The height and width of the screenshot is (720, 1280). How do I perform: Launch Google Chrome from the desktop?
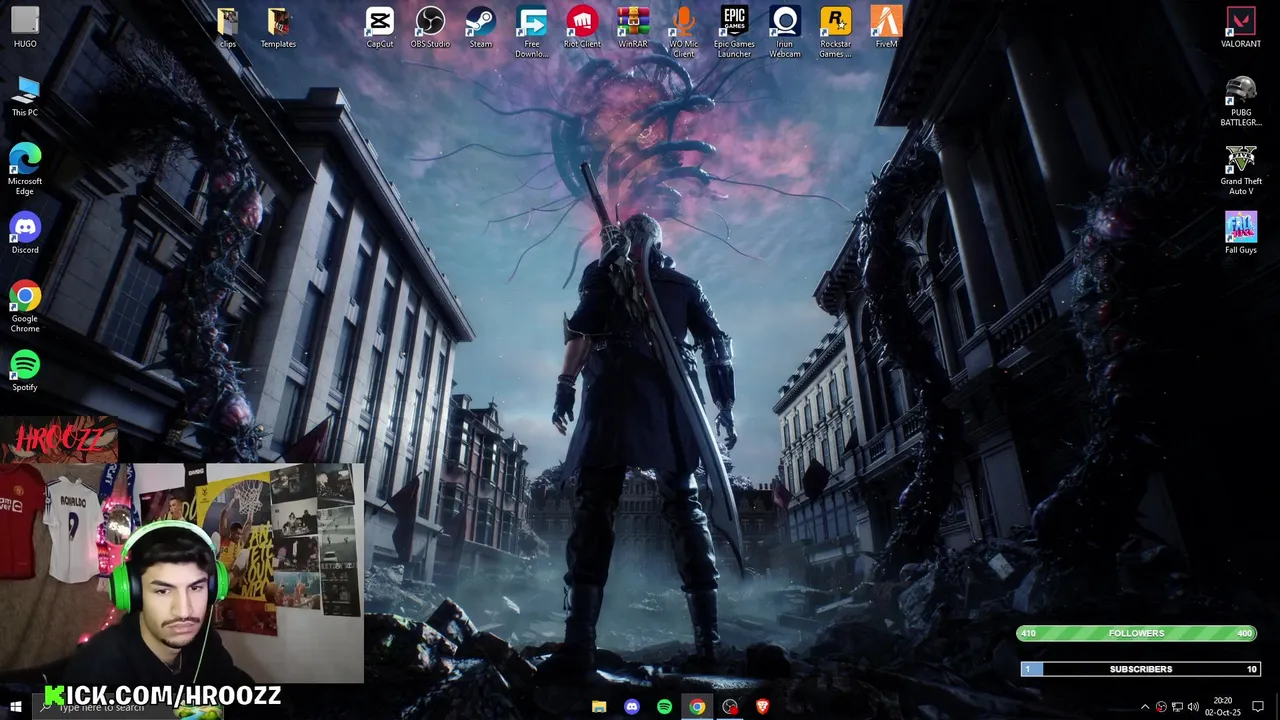25,307
